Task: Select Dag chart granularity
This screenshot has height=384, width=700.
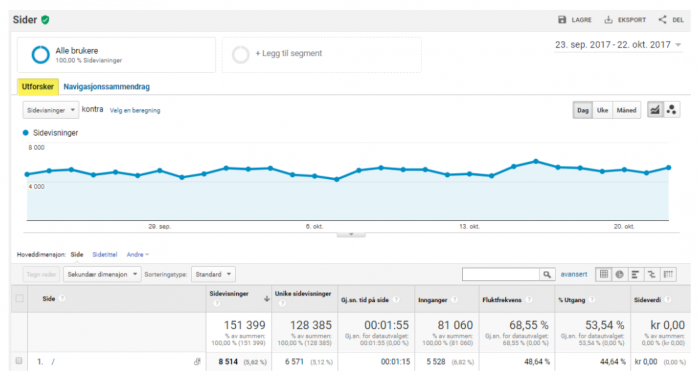Action: tap(583, 110)
